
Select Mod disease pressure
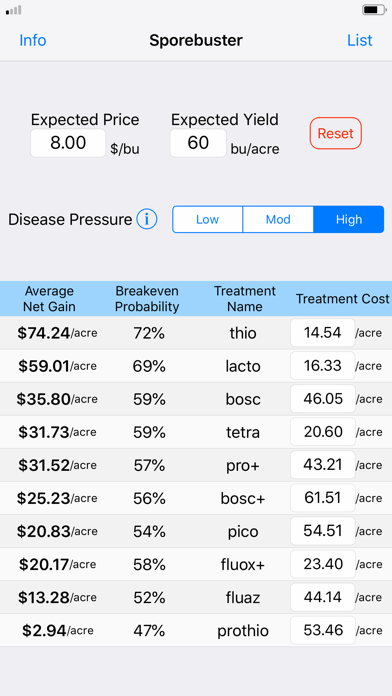[278, 219]
